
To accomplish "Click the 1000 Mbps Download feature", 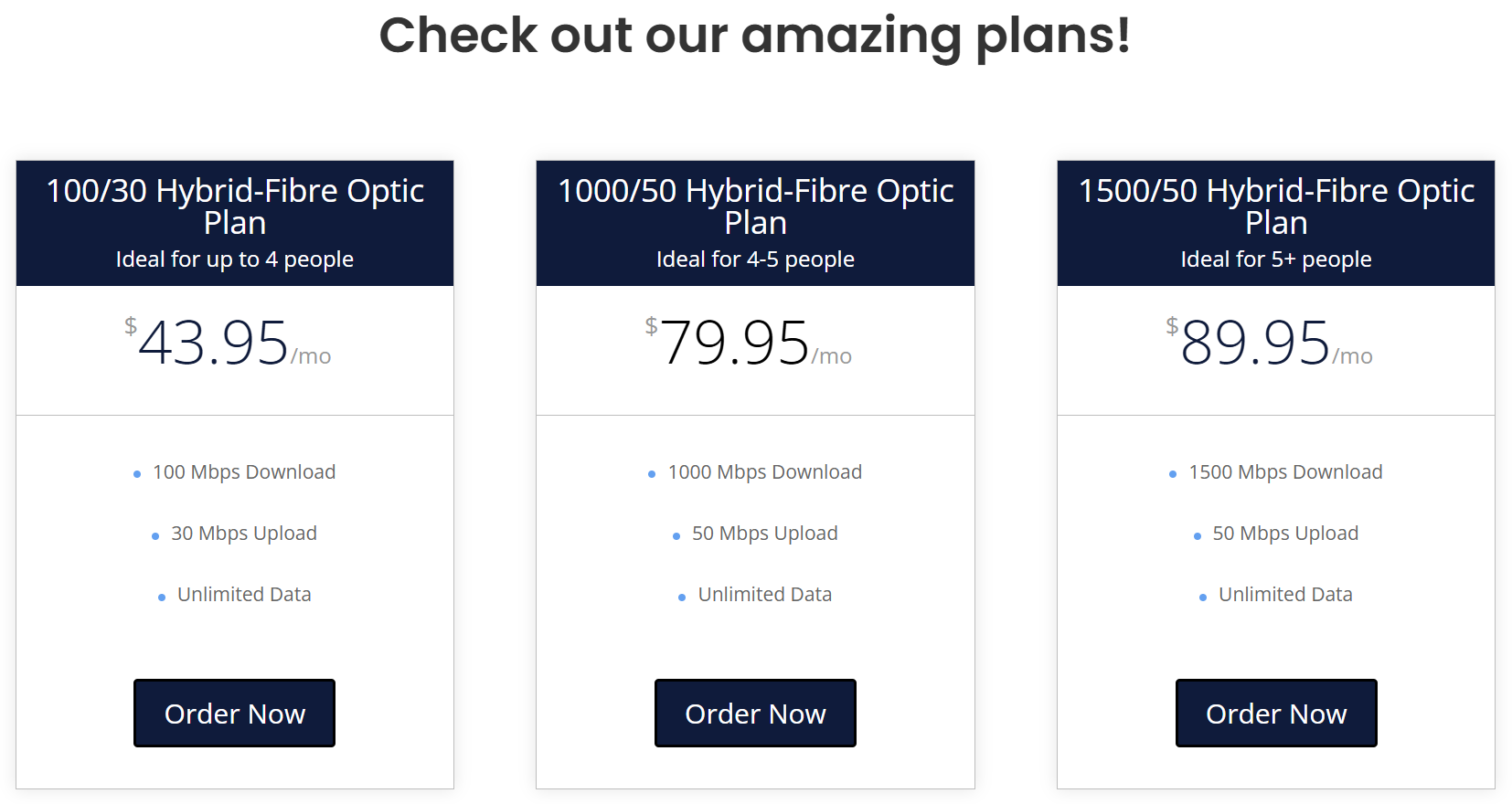I will click(x=765, y=472).
